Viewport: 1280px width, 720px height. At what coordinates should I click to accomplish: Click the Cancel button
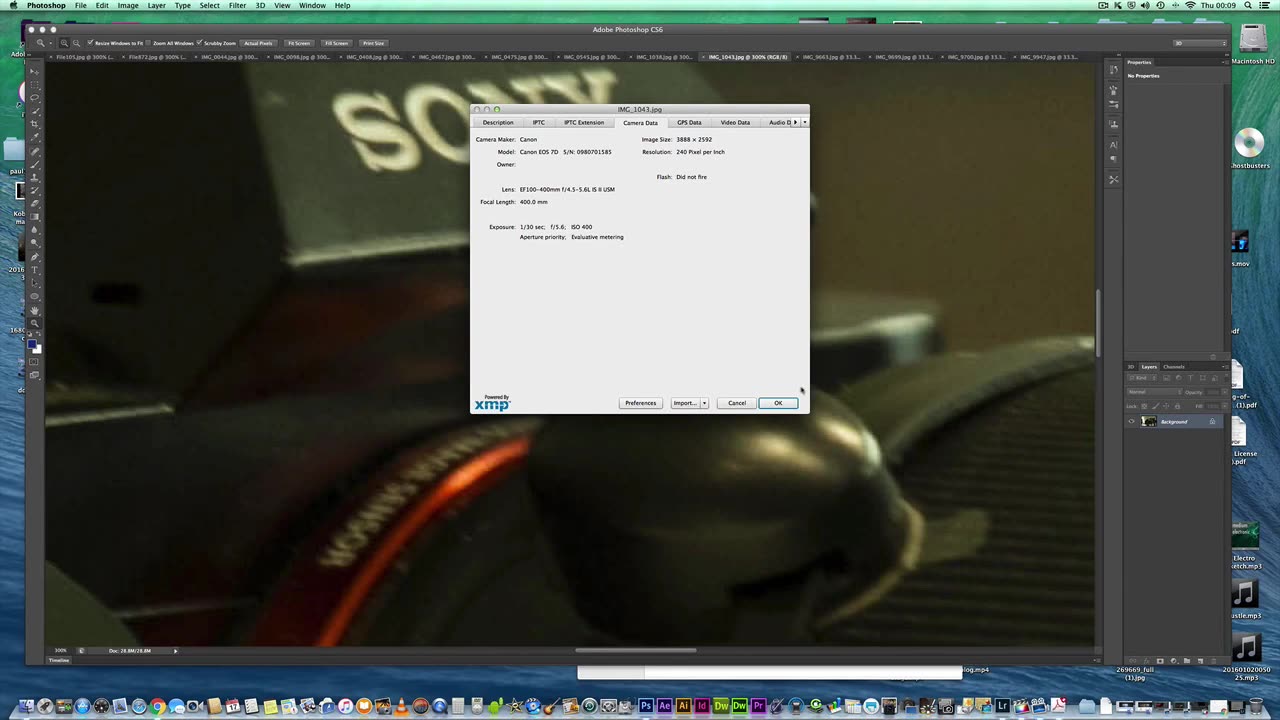click(737, 403)
